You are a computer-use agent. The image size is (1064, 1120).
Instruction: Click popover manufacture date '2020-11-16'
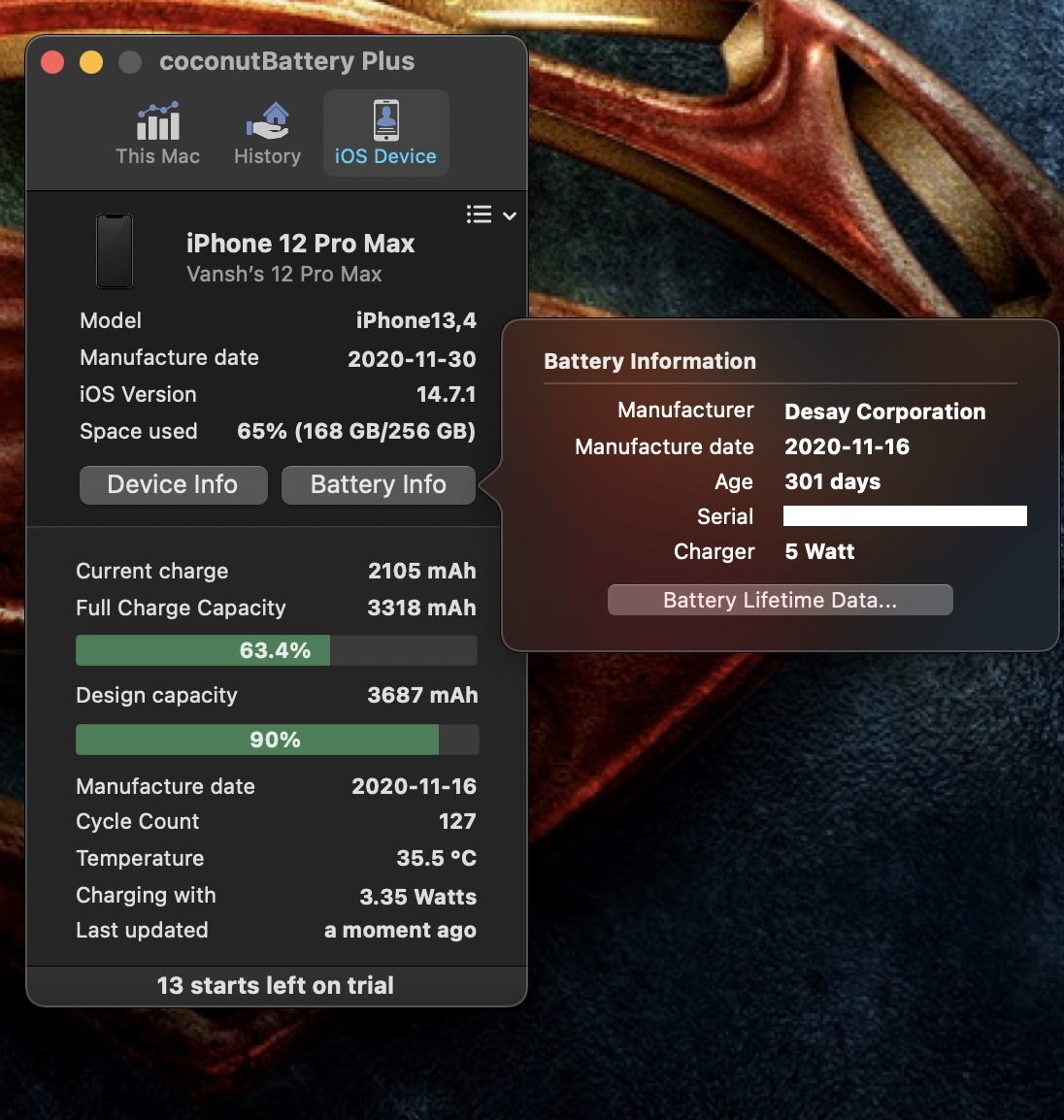pos(847,447)
